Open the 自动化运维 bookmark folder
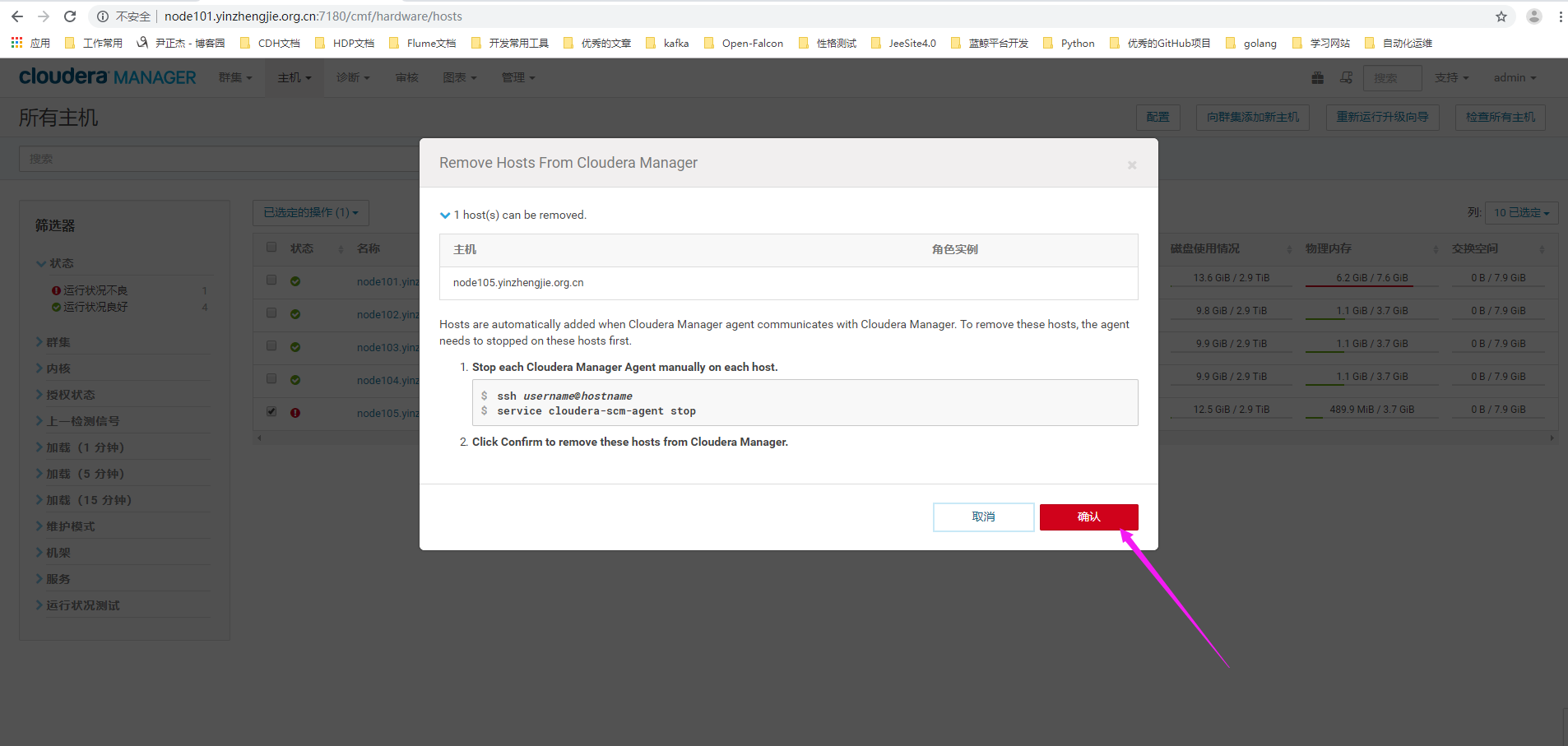The height and width of the screenshot is (746, 1568). (x=1399, y=43)
